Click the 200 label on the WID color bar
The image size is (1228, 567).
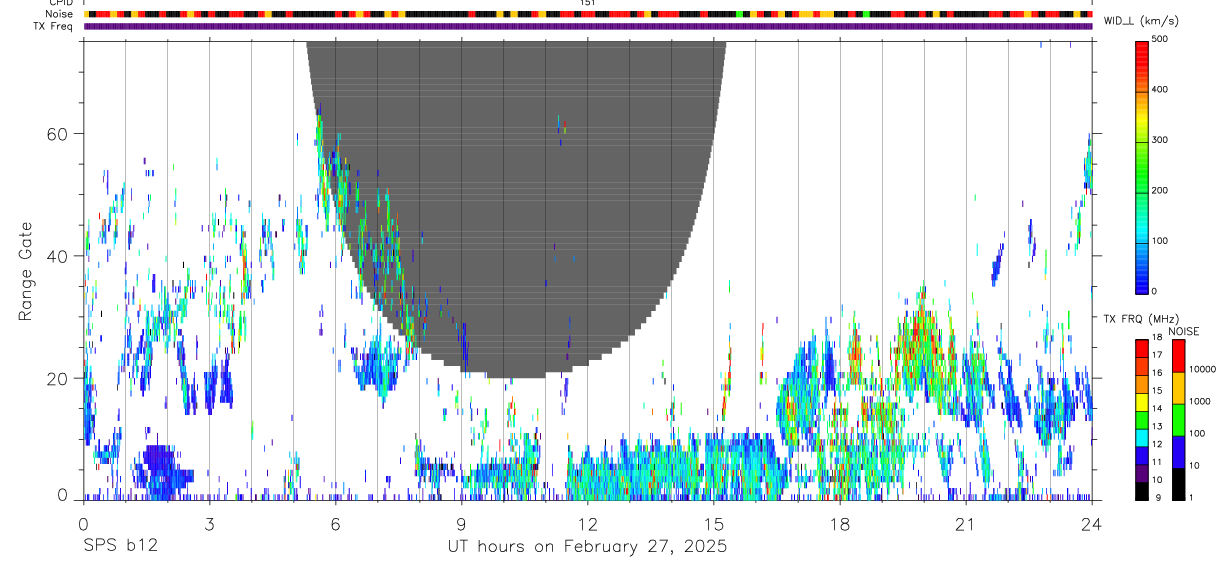point(1160,190)
